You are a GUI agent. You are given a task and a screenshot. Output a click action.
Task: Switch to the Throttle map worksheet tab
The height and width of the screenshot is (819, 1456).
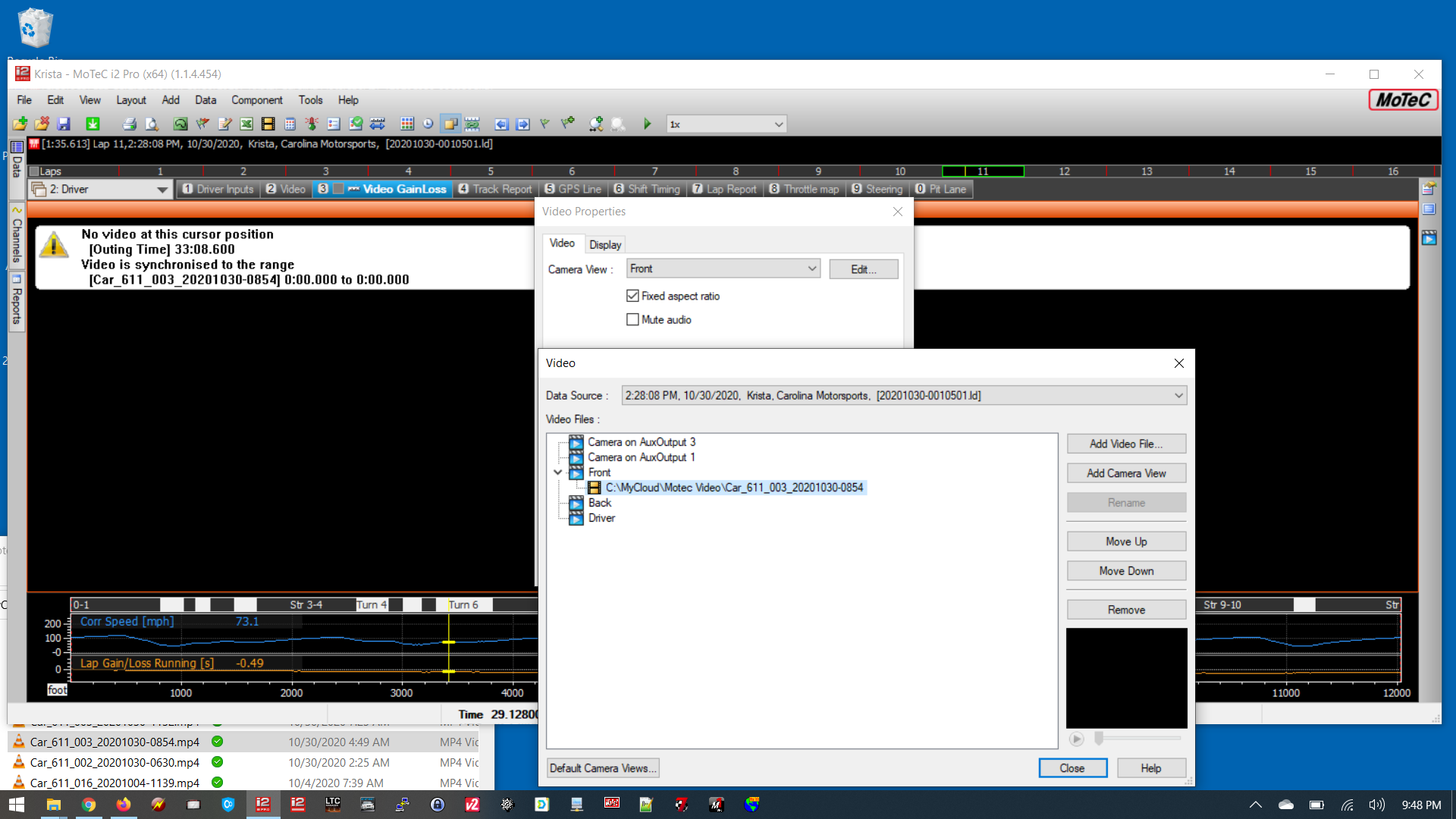coord(804,189)
